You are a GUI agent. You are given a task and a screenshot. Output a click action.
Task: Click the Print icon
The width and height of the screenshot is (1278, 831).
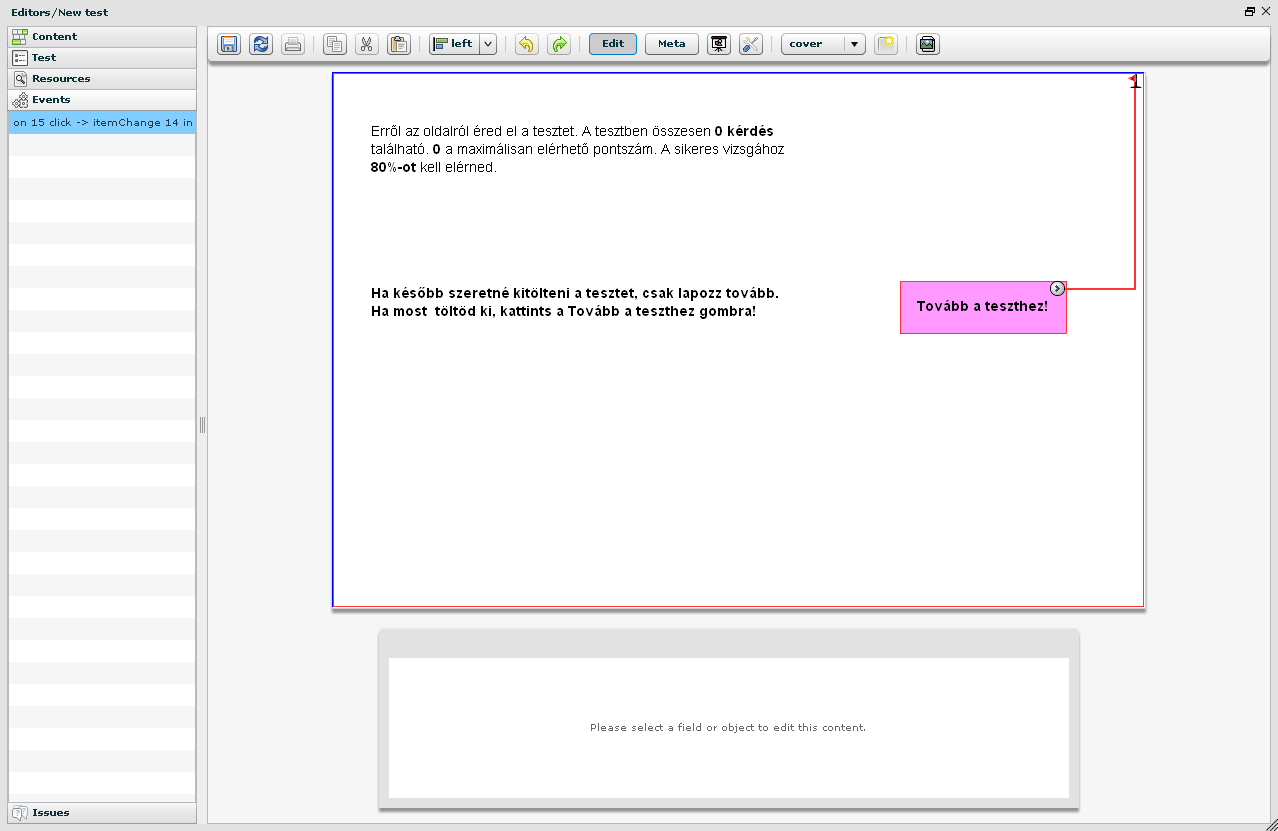tap(292, 44)
